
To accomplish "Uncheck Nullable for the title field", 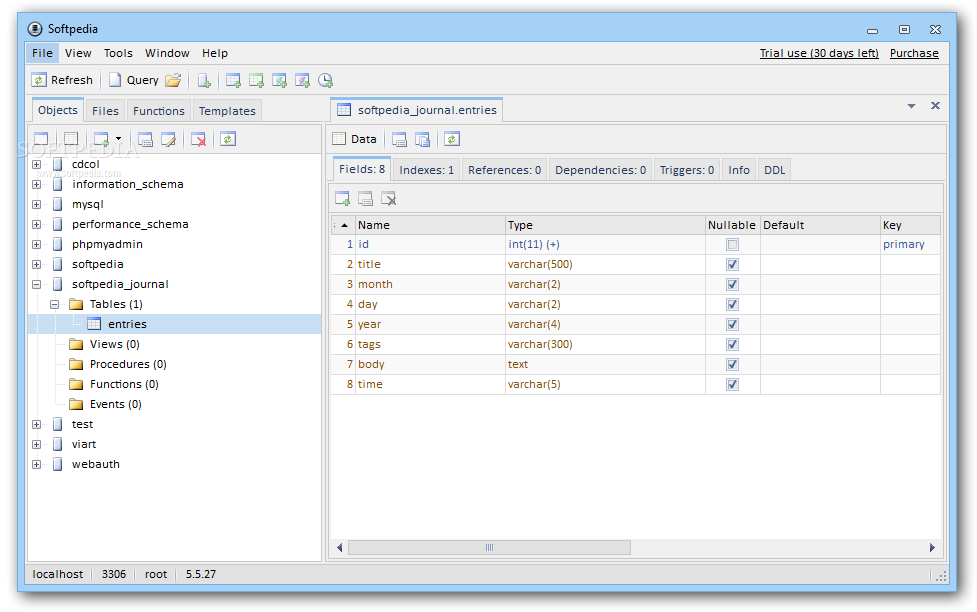I will click(x=732, y=264).
